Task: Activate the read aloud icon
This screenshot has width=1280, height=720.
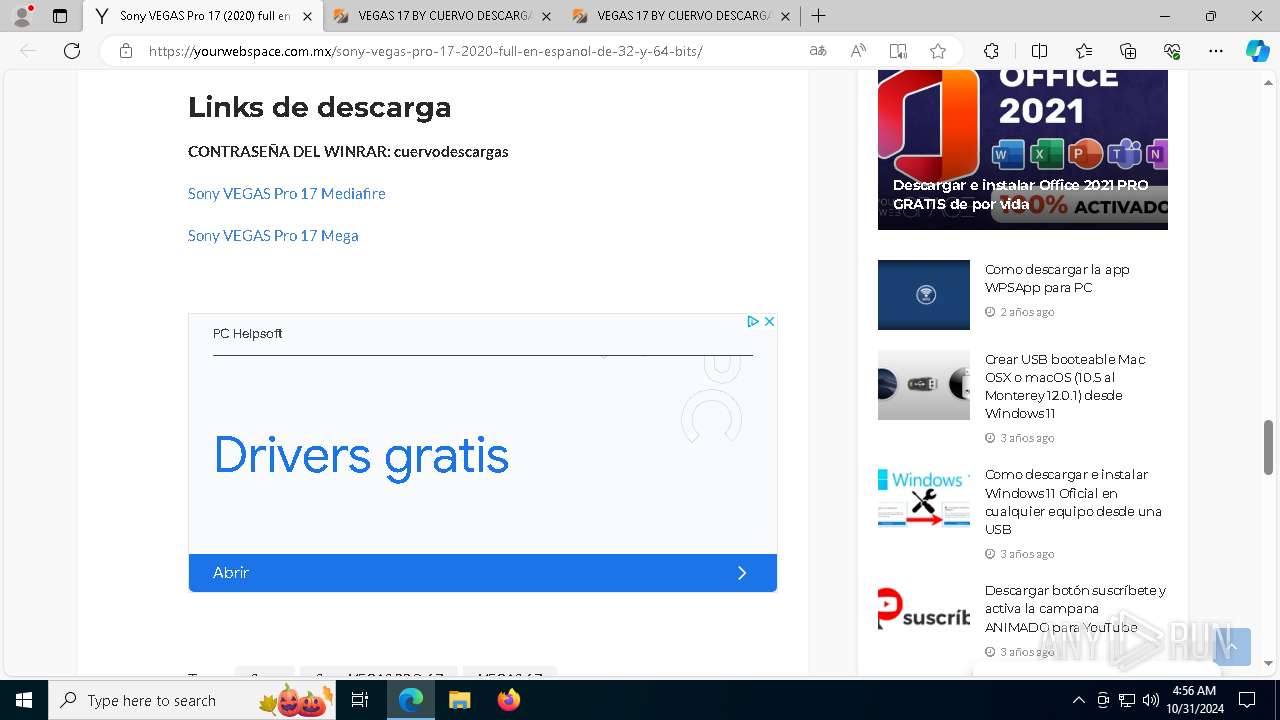Action: click(x=858, y=51)
